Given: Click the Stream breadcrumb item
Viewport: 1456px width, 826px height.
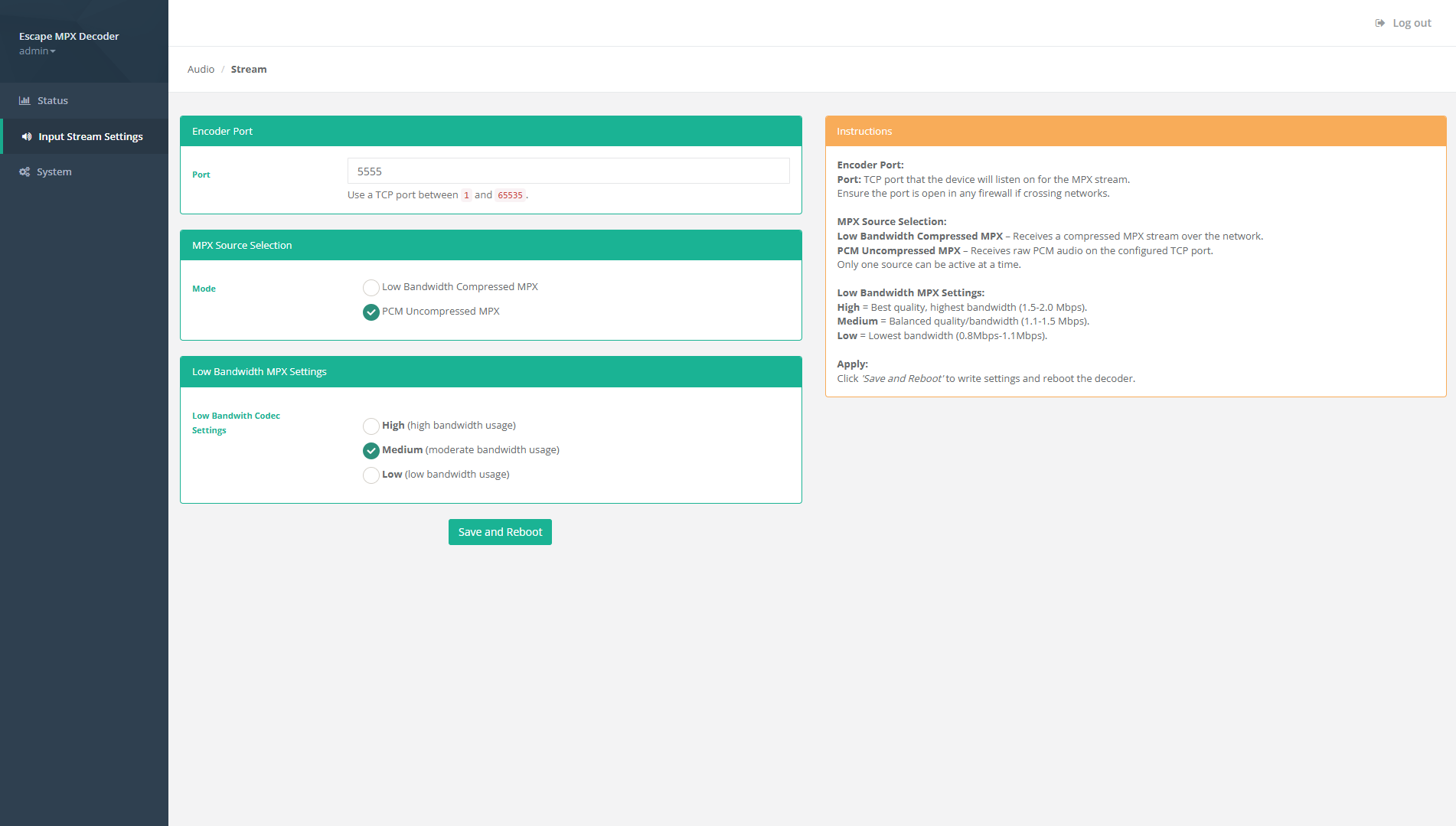Looking at the screenshot, I should pos(248,69).
